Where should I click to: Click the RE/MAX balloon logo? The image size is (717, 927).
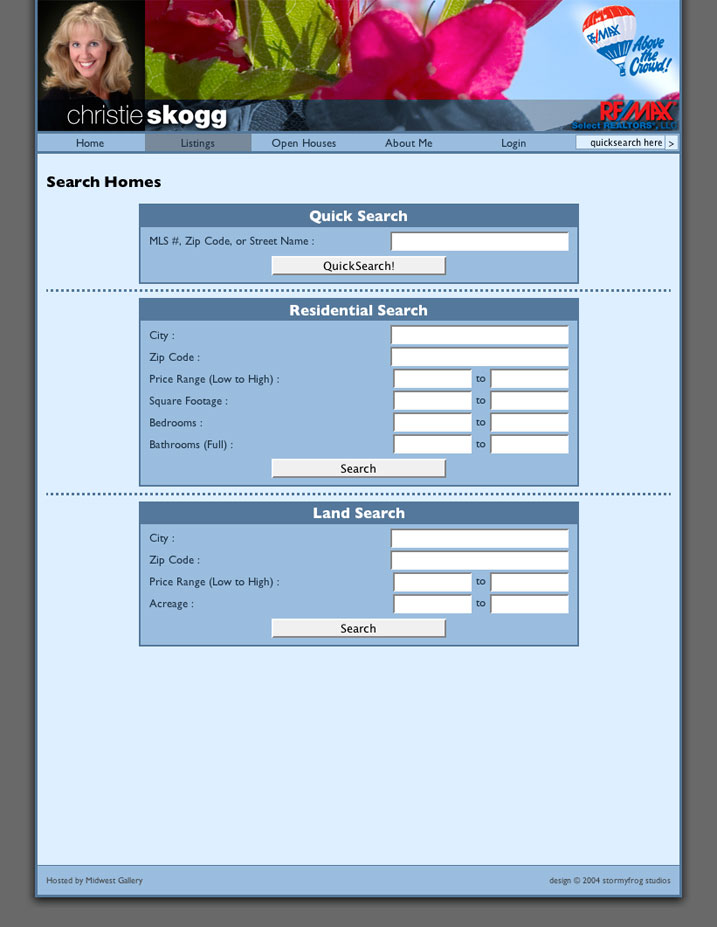[627, 41]
